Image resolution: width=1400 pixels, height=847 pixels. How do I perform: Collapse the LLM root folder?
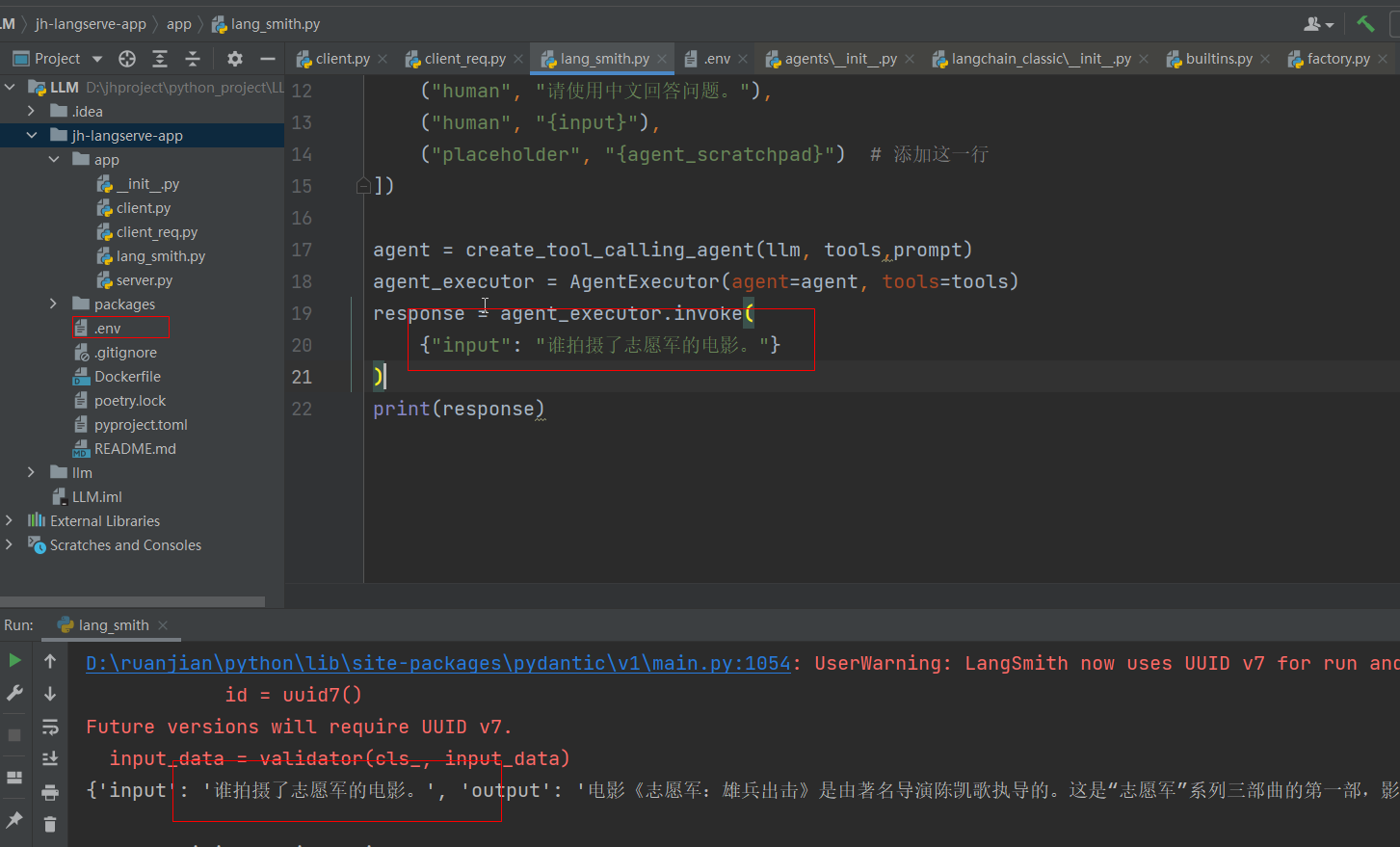(10, 87)
